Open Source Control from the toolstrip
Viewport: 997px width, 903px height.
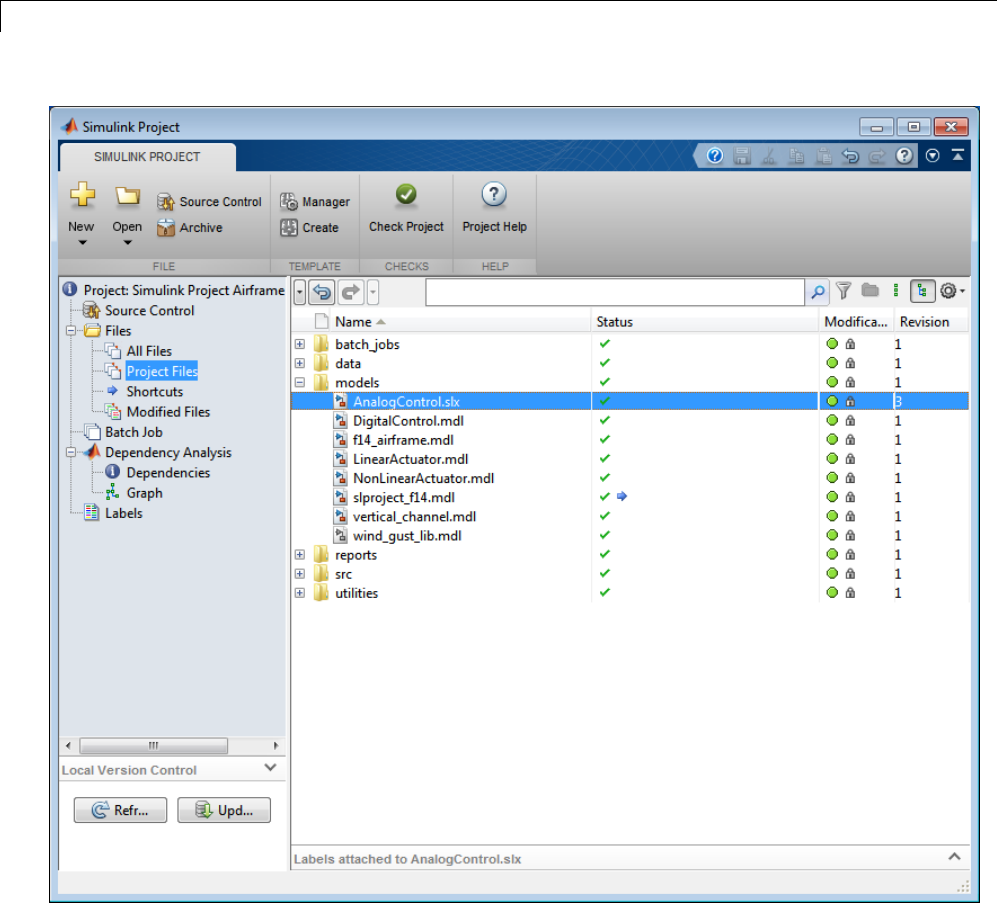[209, 202]
